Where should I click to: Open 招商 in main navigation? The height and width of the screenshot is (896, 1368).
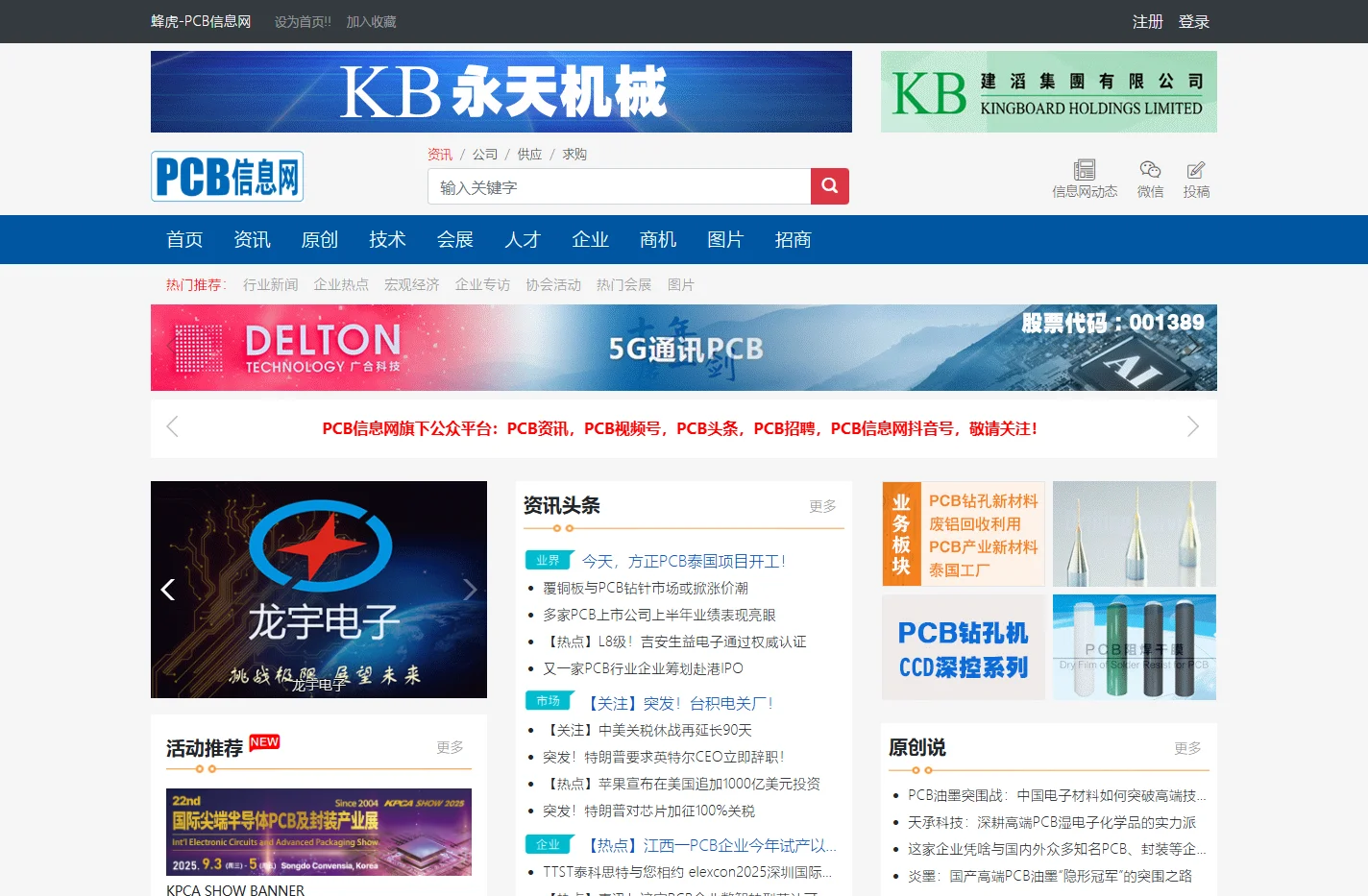pyautogui.click(x=794, y=239)
